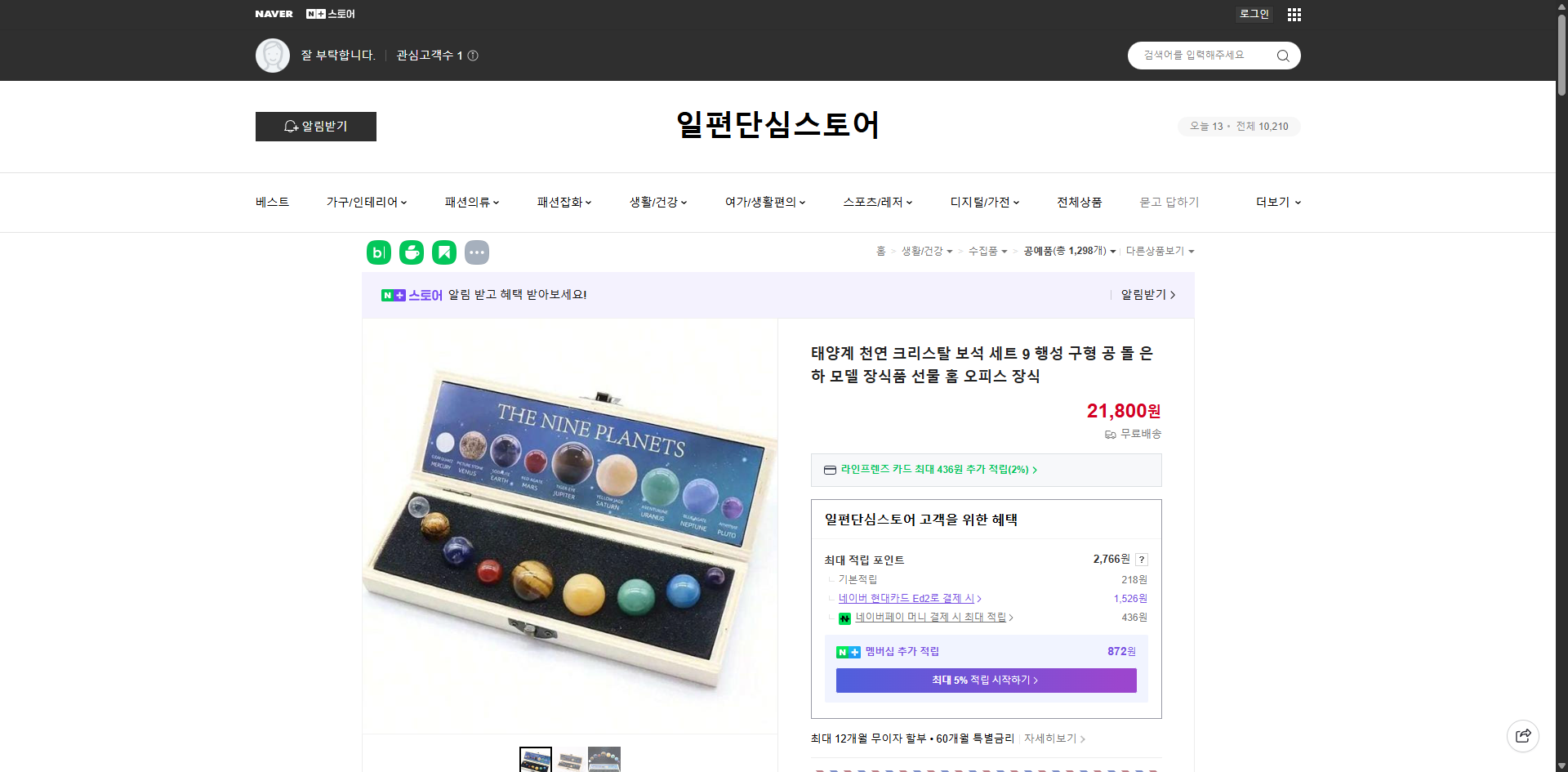Image resolution: width=1568 pixels, height=772 pixels.
Task: Switch to the 베스트 menu tab
Action: (x=271, y=202)
